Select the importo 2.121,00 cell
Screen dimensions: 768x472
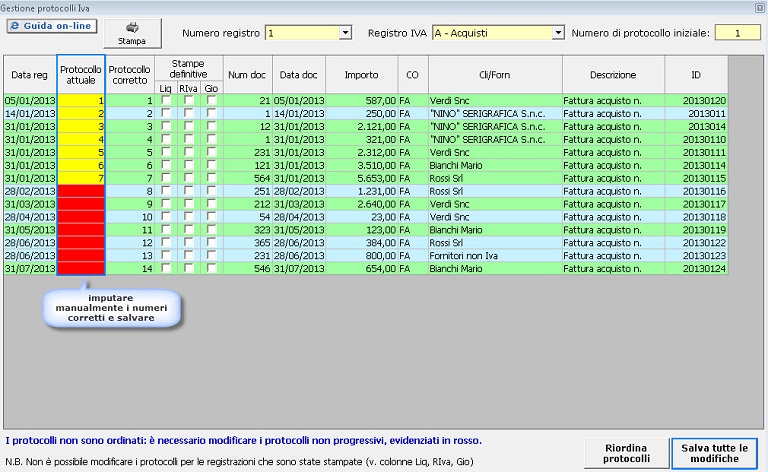361,126
